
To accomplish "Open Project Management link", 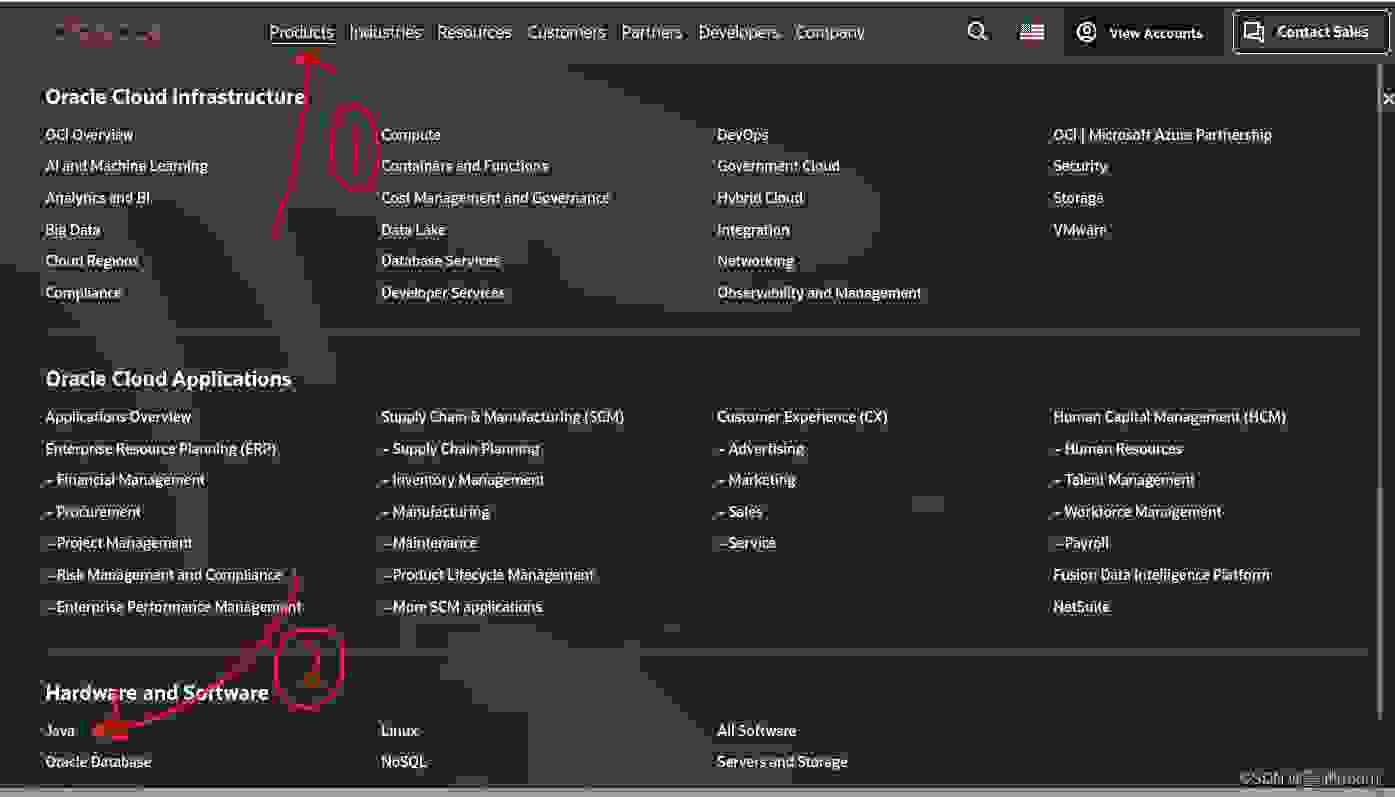I will (119, 543).
